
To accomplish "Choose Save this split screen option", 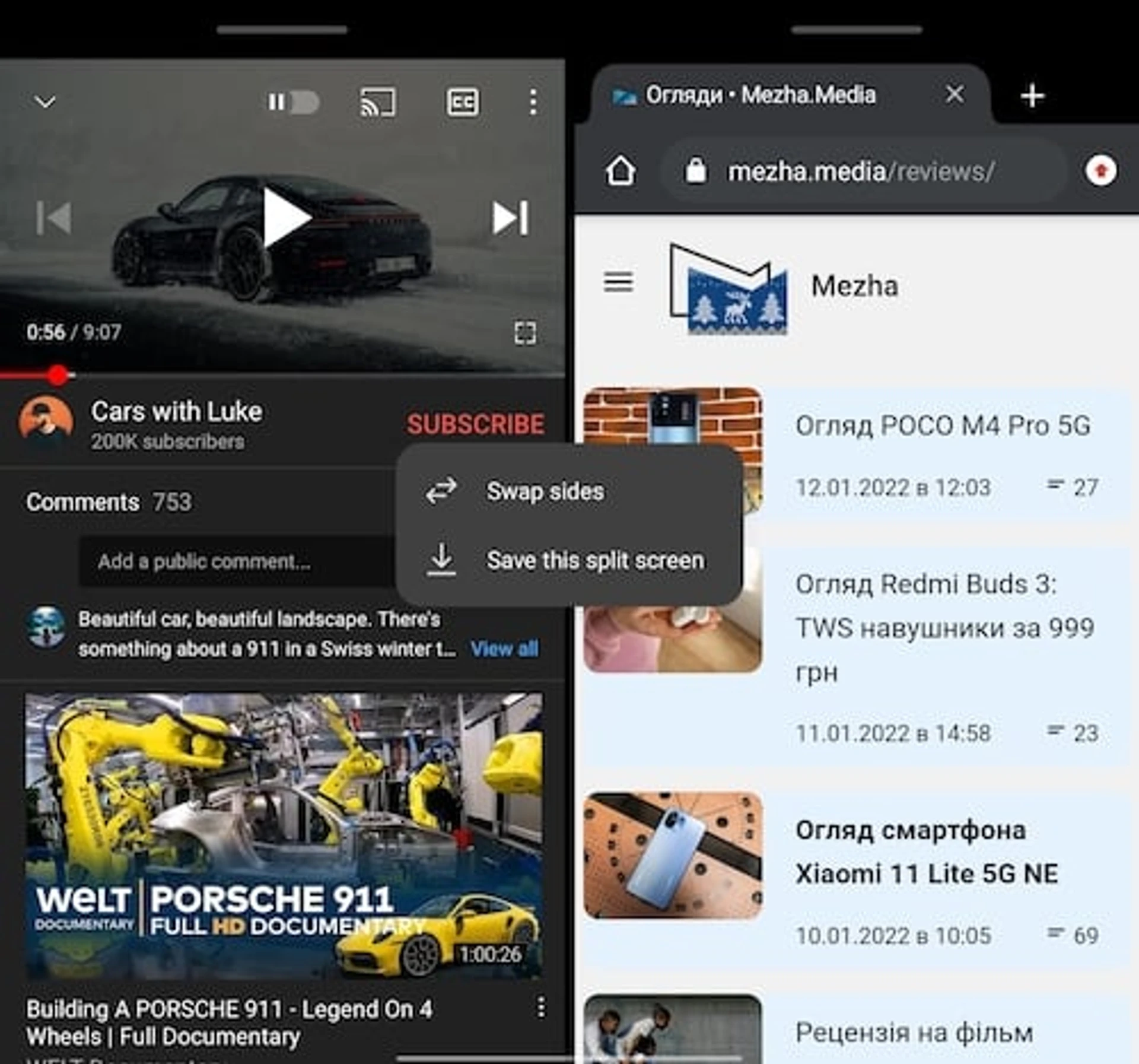I will pyautogui.click(x=568, y=560).
